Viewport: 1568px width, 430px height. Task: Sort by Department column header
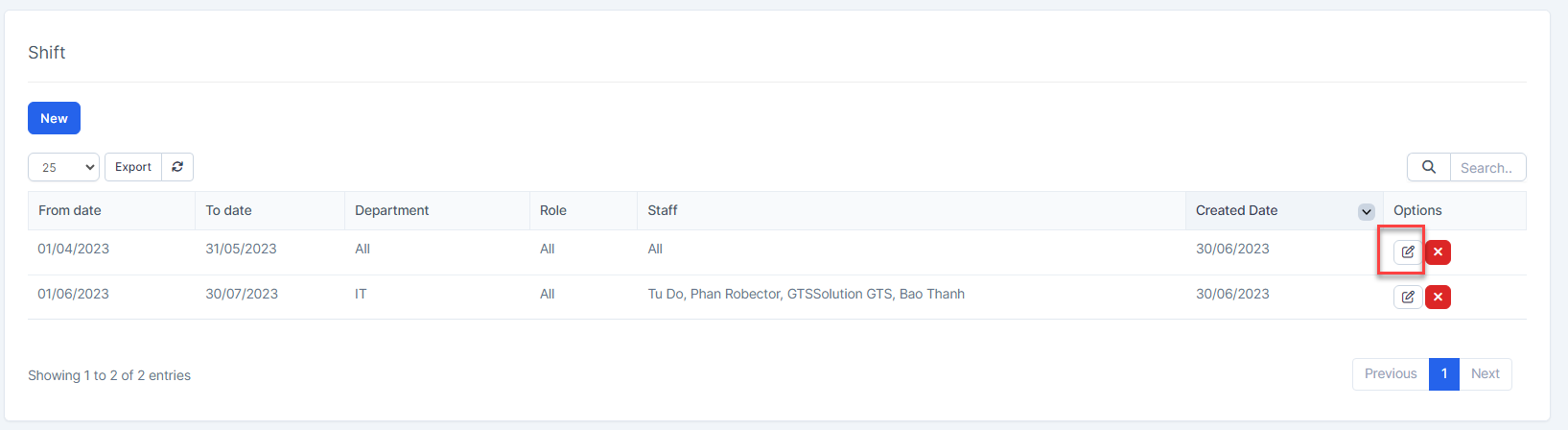pyautogui.click(x=391, y=210)
